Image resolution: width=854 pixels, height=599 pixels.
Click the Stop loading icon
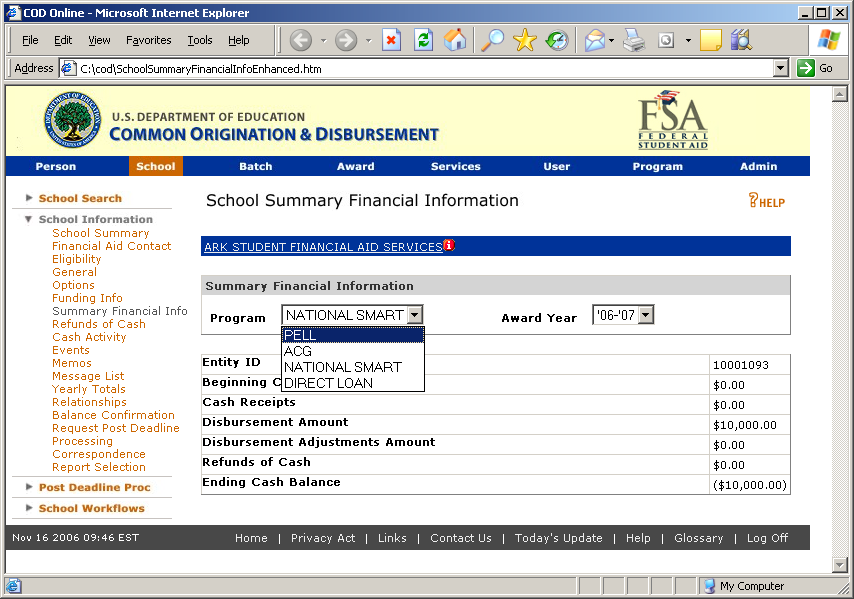point(391,40)
